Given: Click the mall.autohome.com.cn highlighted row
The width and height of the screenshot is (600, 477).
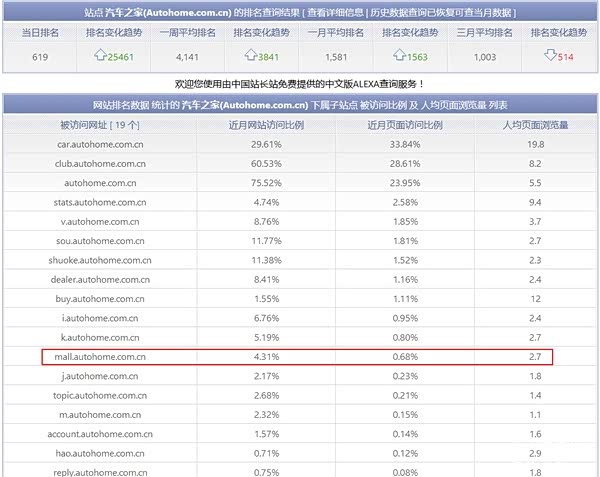Looking at the screenshot, I should [297, 357].
